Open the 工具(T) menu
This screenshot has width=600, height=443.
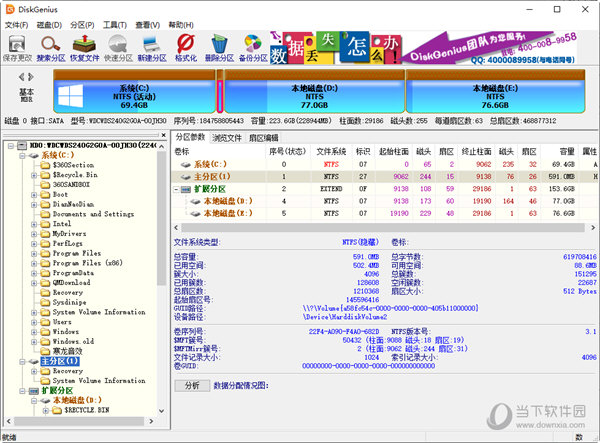[115, 23]
